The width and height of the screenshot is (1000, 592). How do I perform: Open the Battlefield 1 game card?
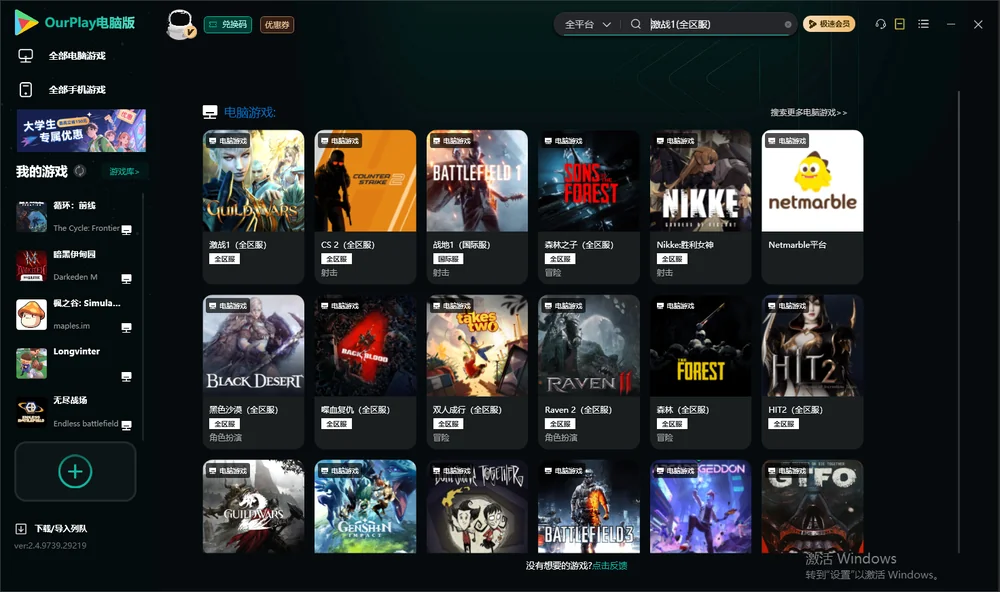(477, 207)
